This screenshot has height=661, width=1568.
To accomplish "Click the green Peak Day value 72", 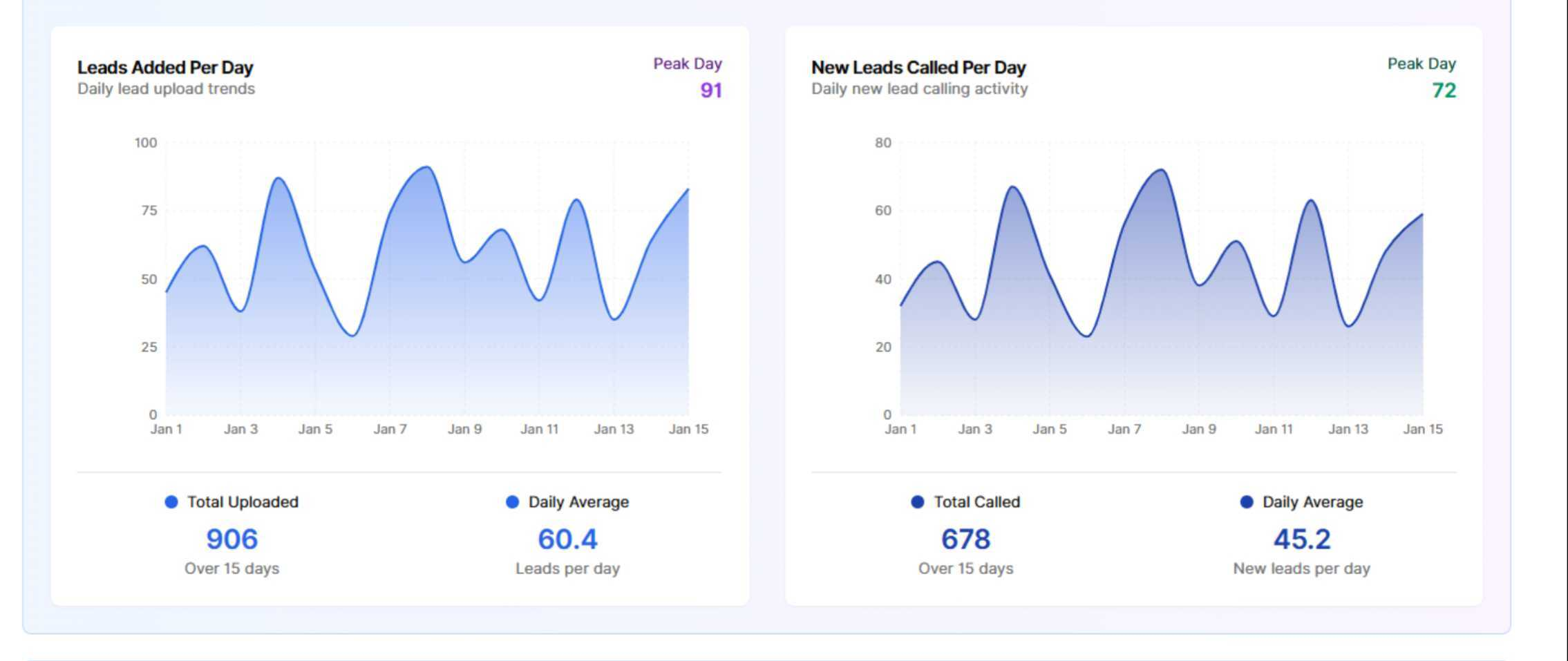I will click(x=1444, y=90).
